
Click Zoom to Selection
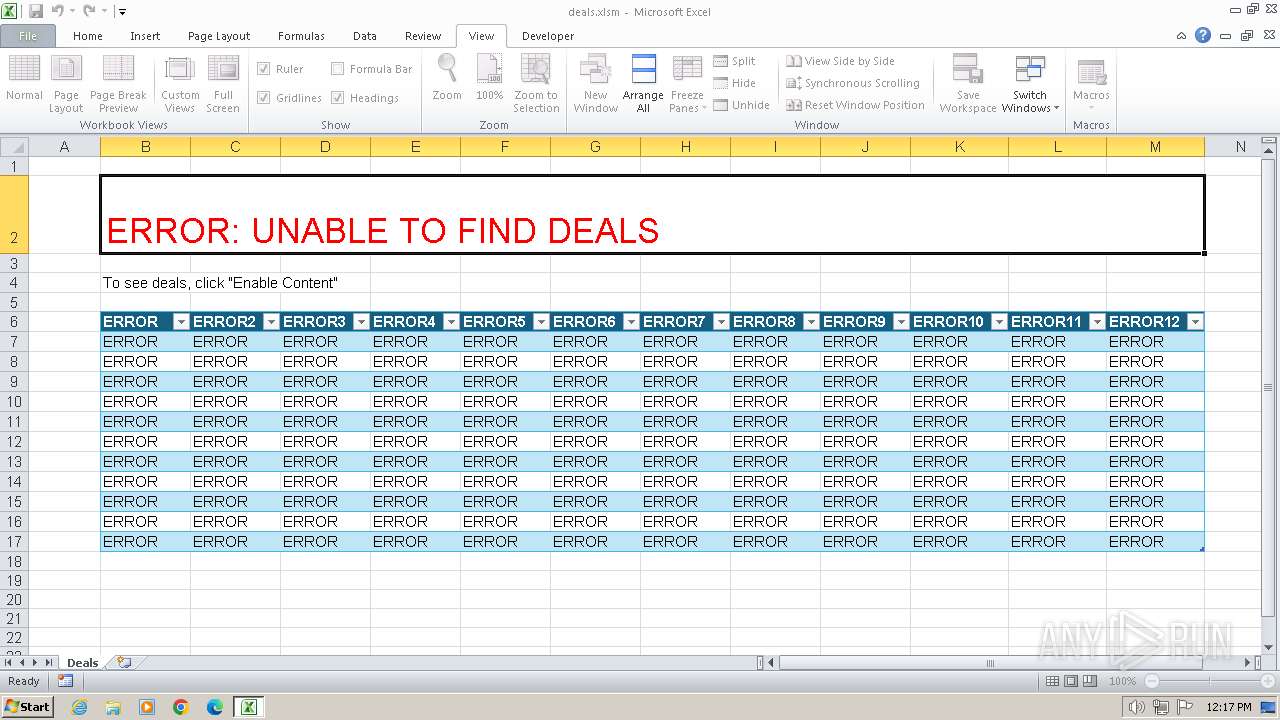[x=536, y=81]
